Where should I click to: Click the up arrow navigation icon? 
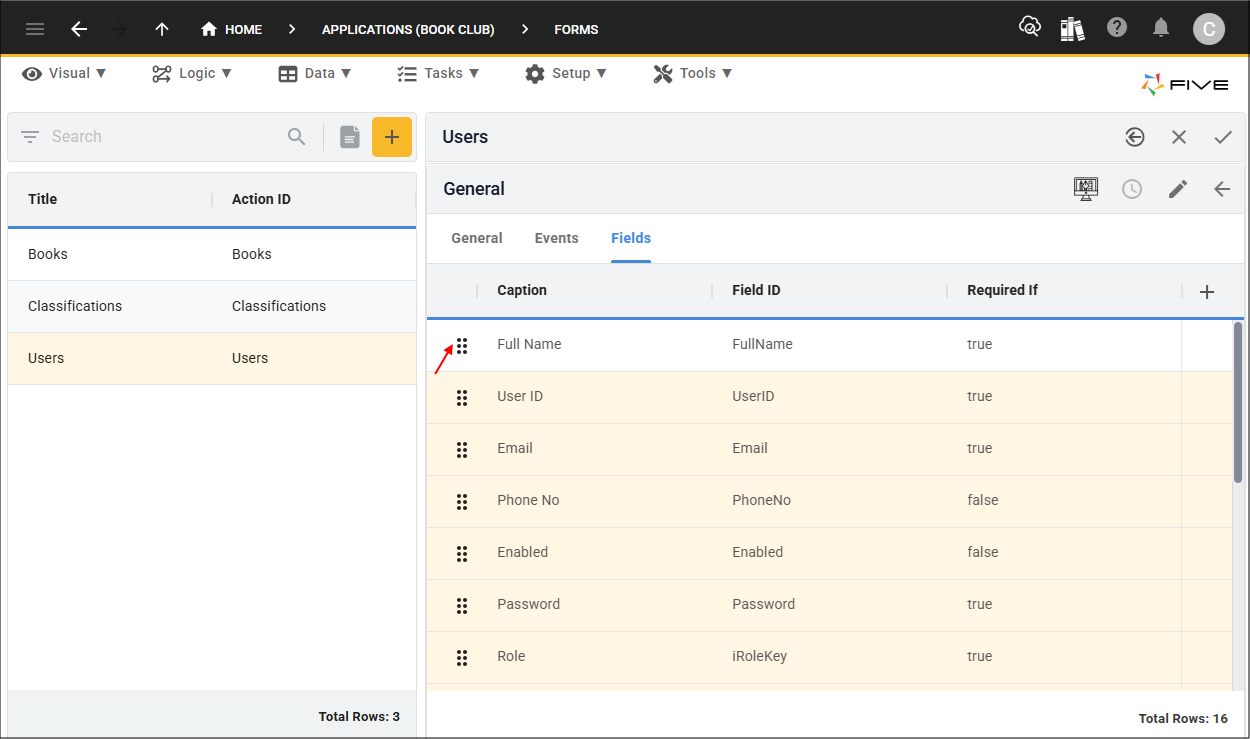point(162,29)
